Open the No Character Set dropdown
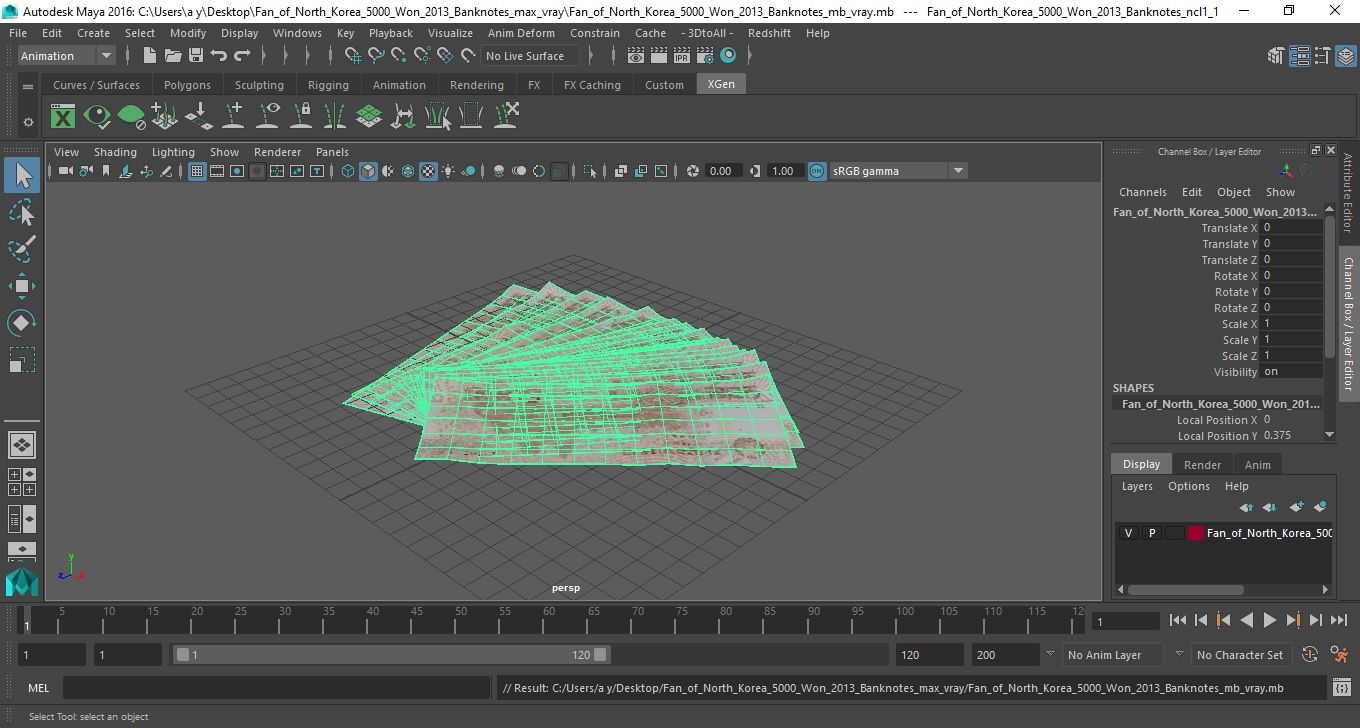The height and width of the screenshot is (728, 1360). (x=1241, y=655)
